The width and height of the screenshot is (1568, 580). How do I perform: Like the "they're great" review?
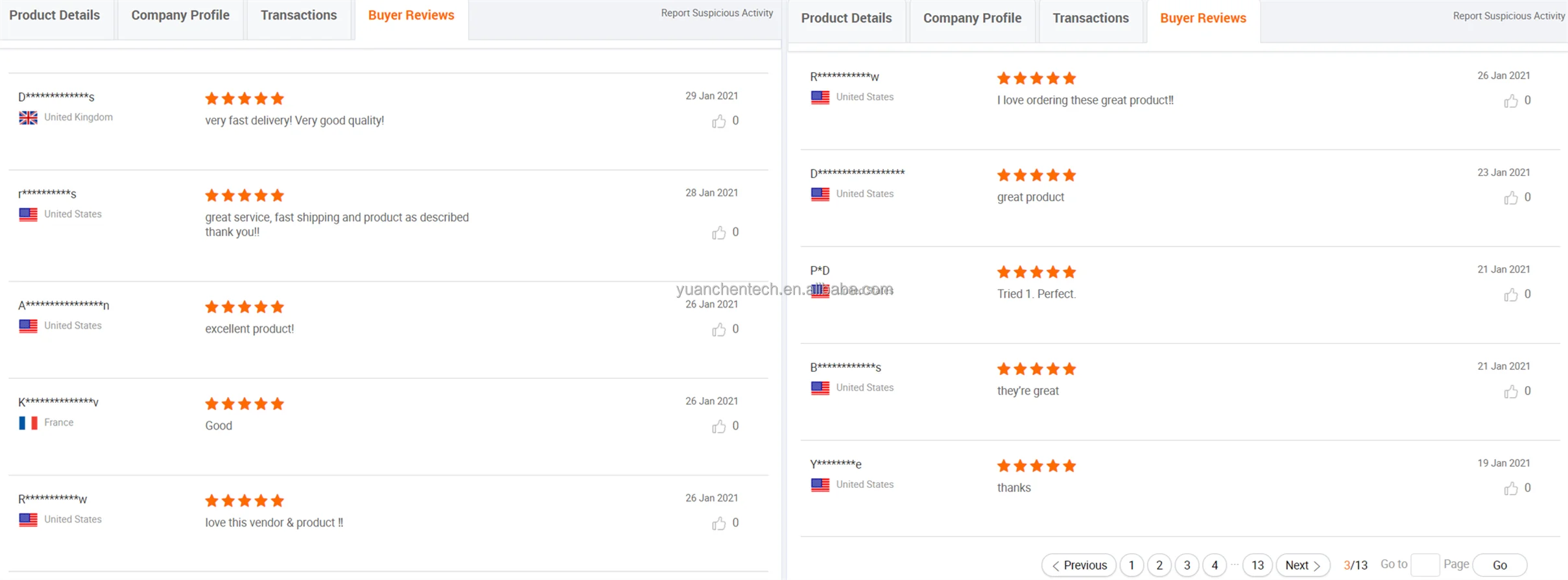coord(1510,392)
